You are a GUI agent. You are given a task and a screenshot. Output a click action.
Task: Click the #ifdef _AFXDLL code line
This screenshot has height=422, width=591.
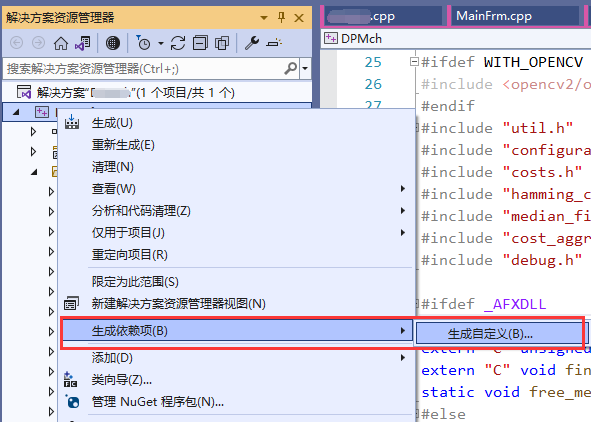point(484,304)
